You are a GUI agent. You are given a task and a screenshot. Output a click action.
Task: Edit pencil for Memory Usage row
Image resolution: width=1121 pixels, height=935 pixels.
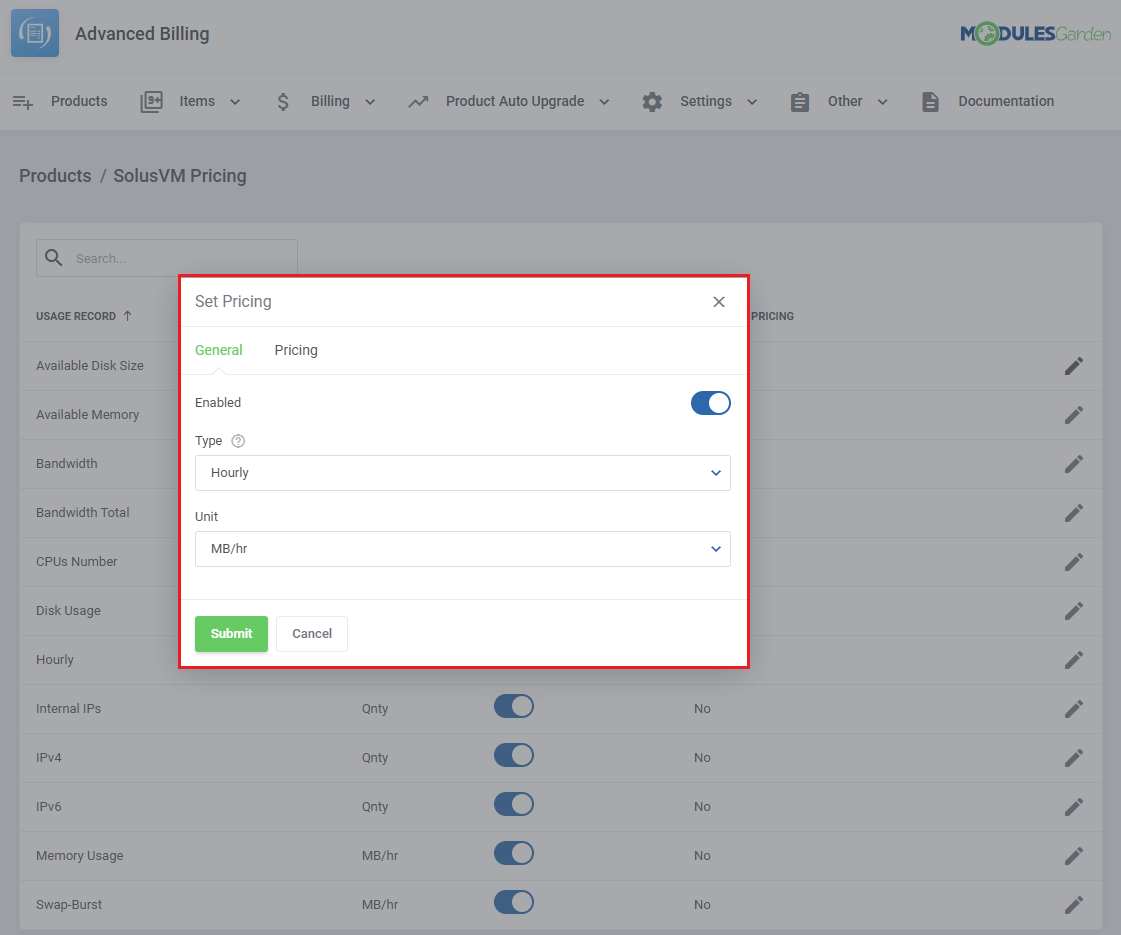1074,856
